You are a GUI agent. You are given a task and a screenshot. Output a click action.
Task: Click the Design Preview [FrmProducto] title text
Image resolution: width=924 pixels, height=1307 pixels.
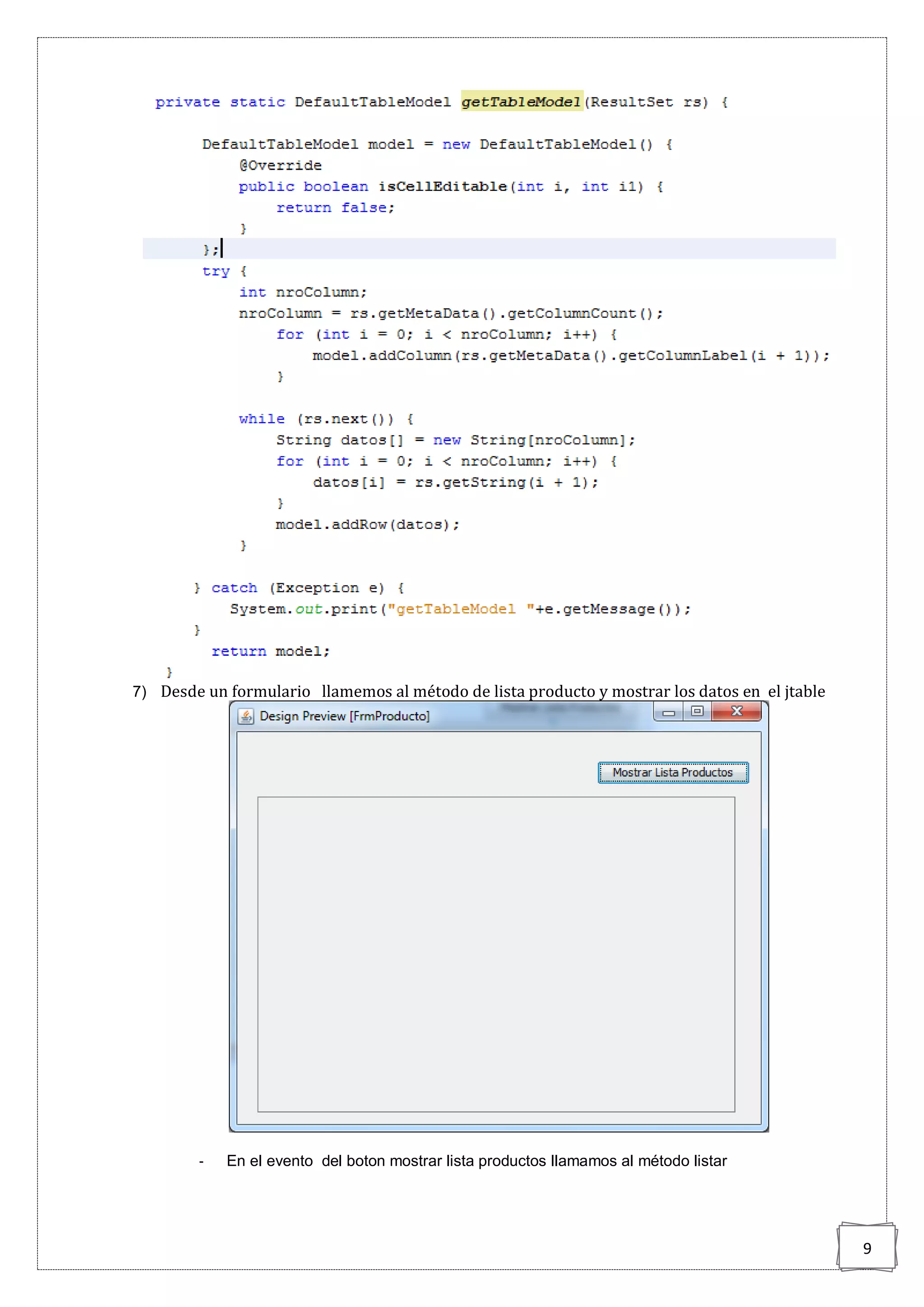click(x=344, y=716)
